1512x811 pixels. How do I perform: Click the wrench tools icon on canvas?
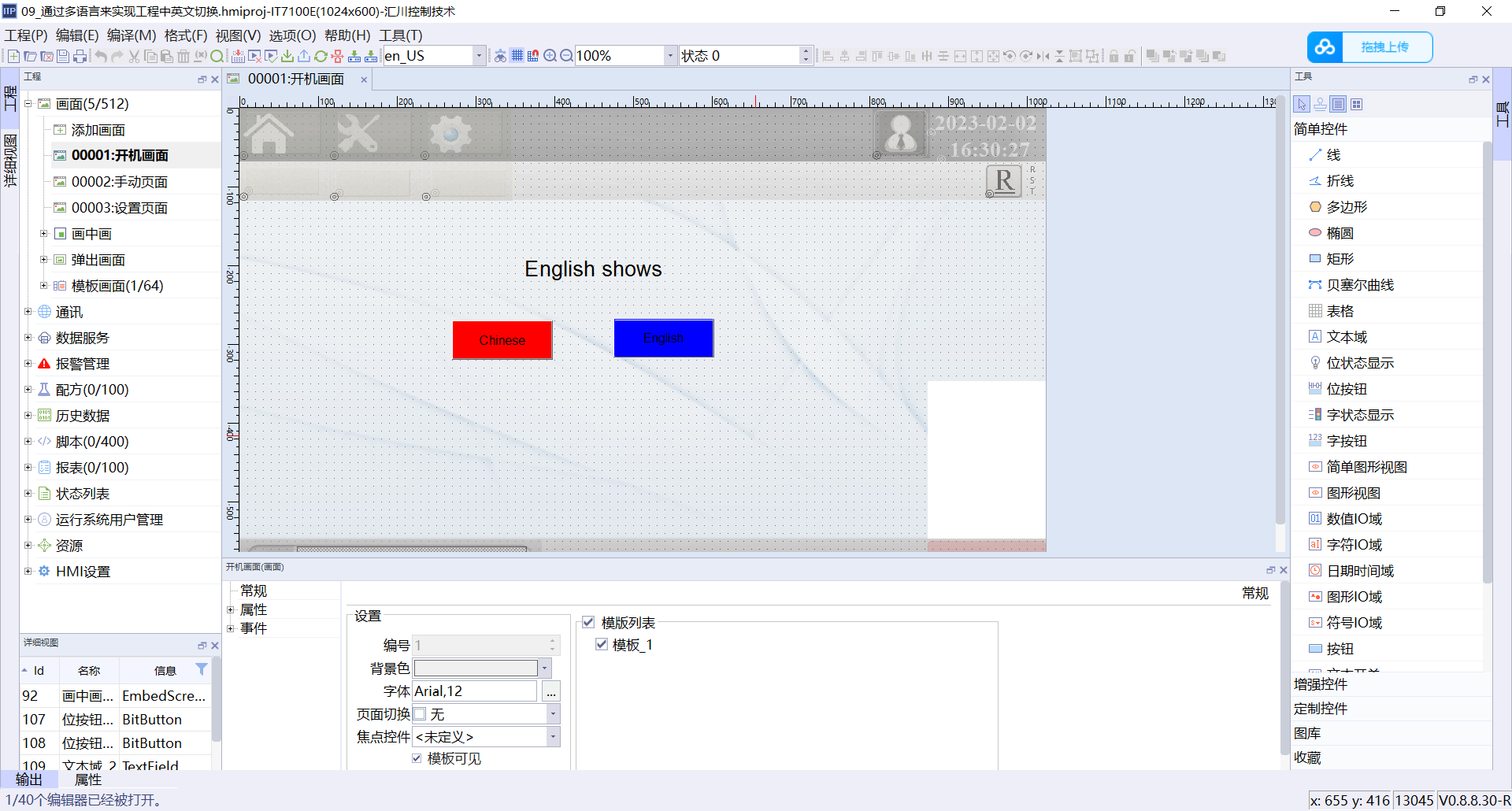tap(358, 133)
